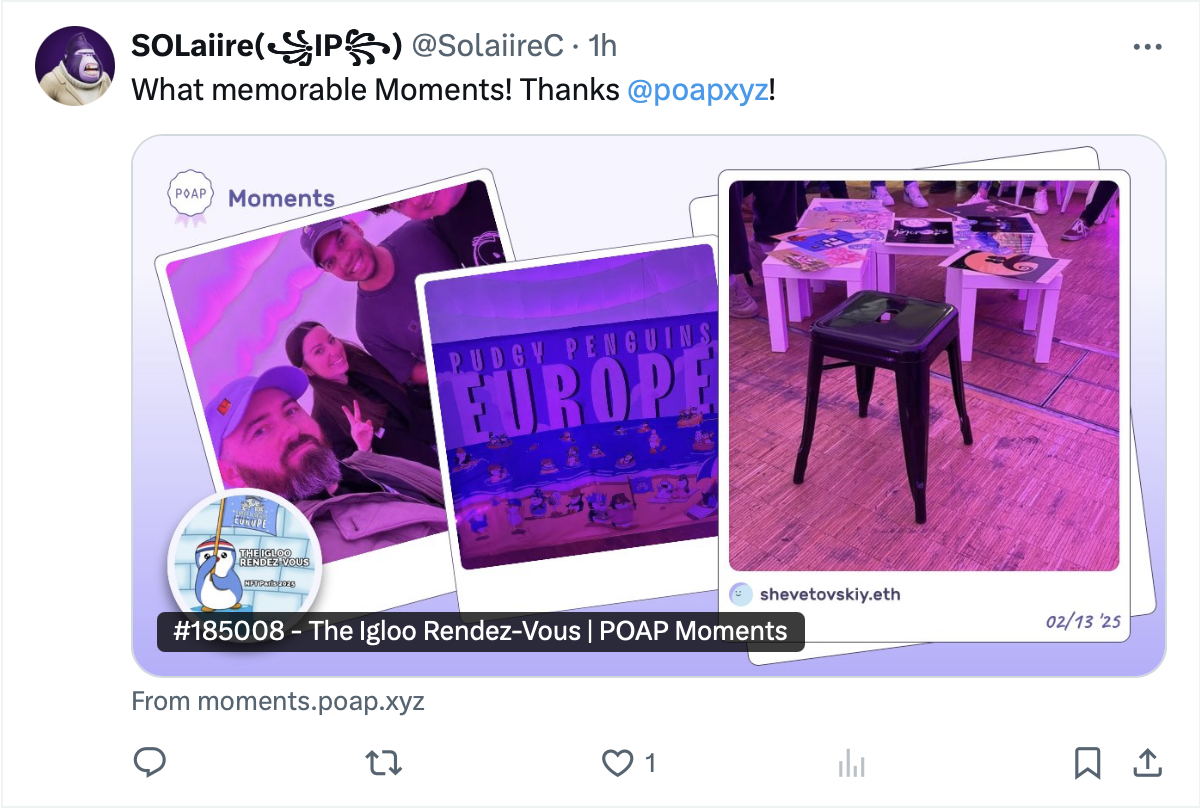Click the POAP badge logo beside Moments
1200x808 pixels.
(191, 197)
